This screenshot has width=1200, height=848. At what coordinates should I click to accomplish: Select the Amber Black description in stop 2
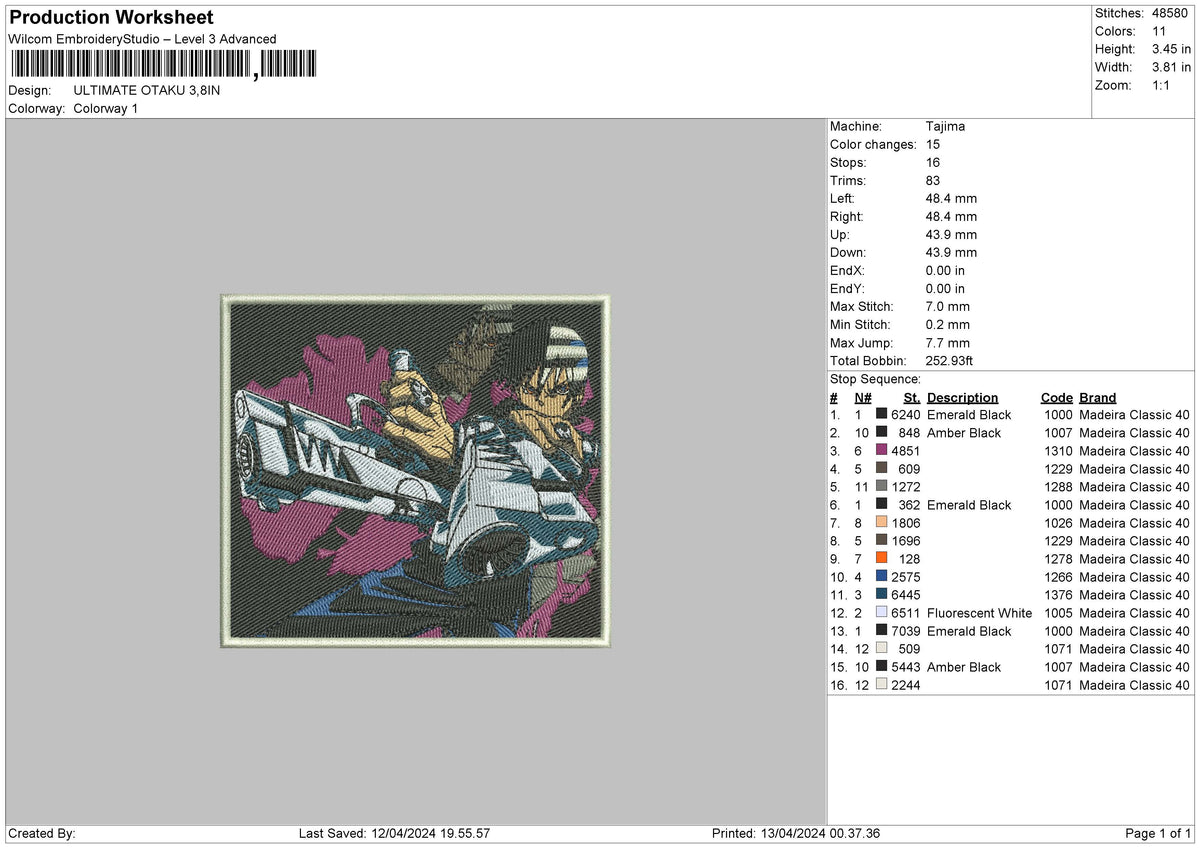click(x=964, y=433)
